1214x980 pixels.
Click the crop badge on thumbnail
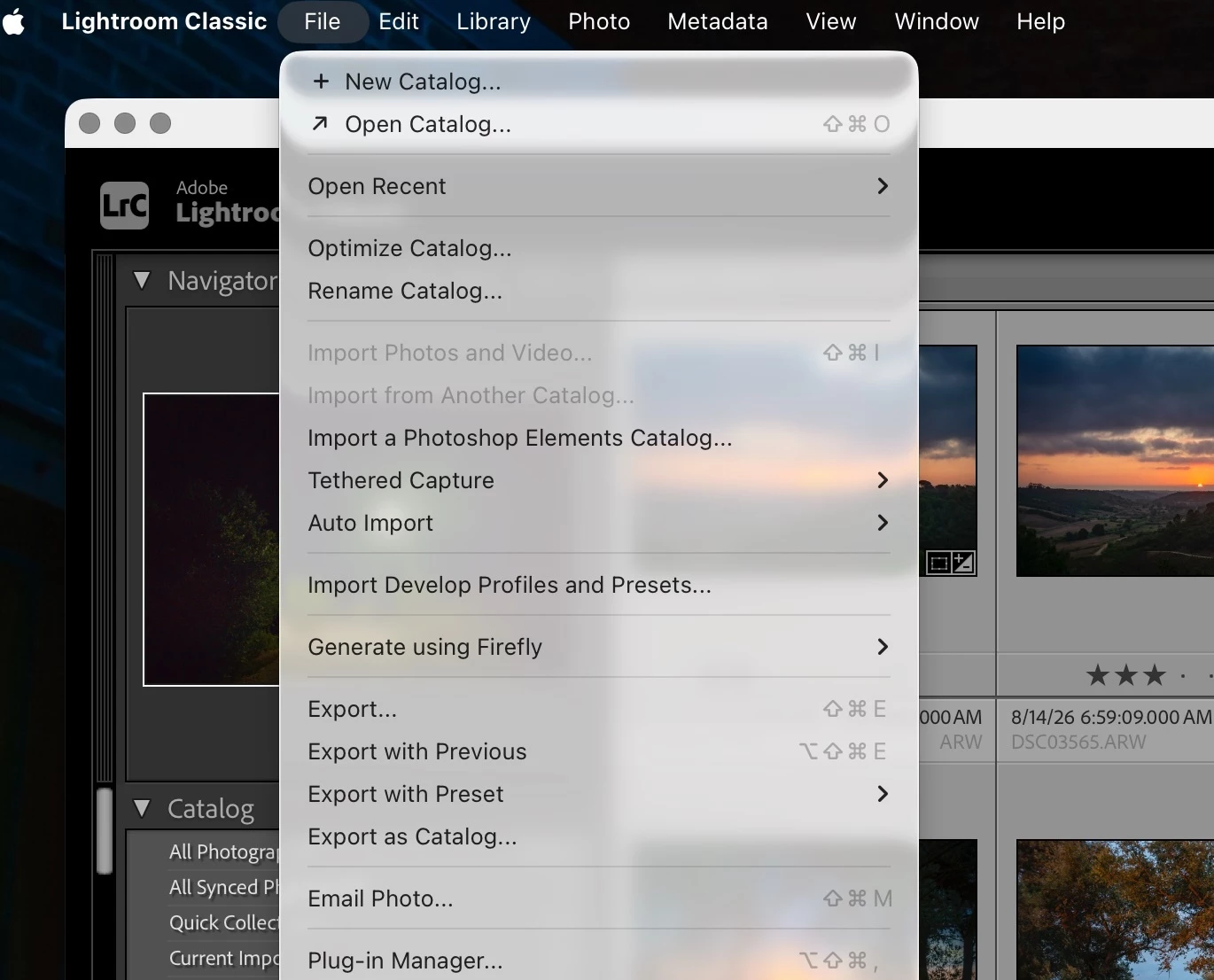(x=938, y=562)
